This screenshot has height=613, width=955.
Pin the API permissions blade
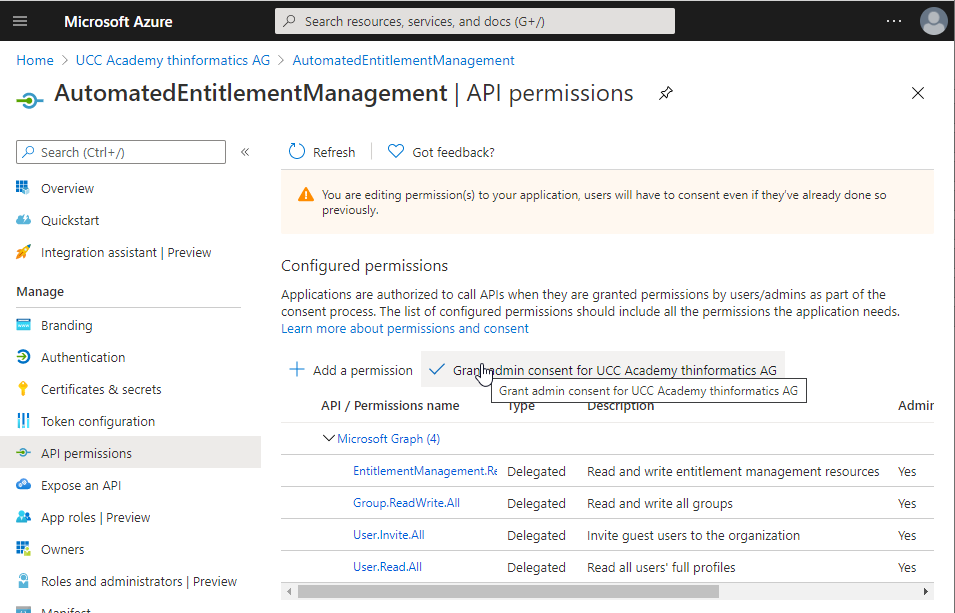(x=666, y=93)
